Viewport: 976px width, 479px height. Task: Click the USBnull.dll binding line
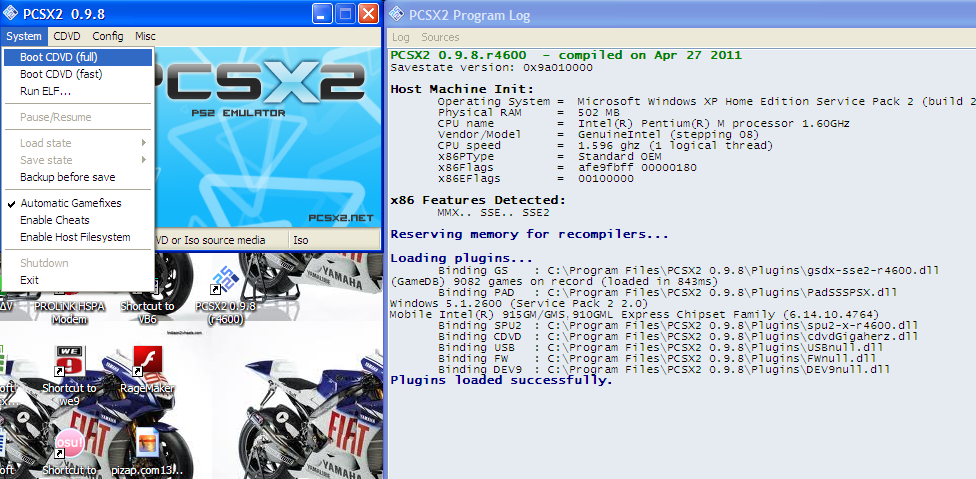coord(660,348)
